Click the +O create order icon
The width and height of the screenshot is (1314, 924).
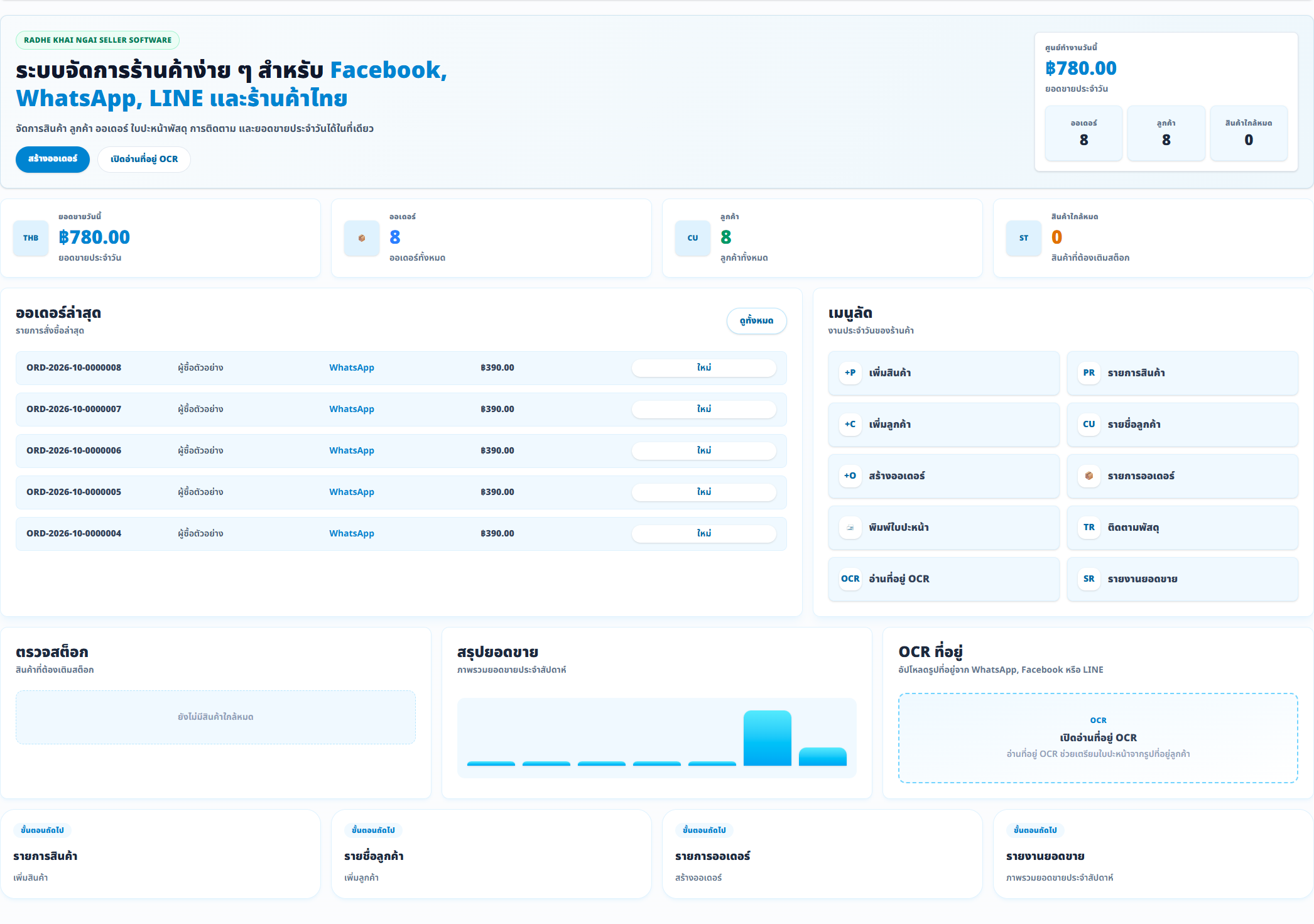pyautogui.click(x=850, y=476)
